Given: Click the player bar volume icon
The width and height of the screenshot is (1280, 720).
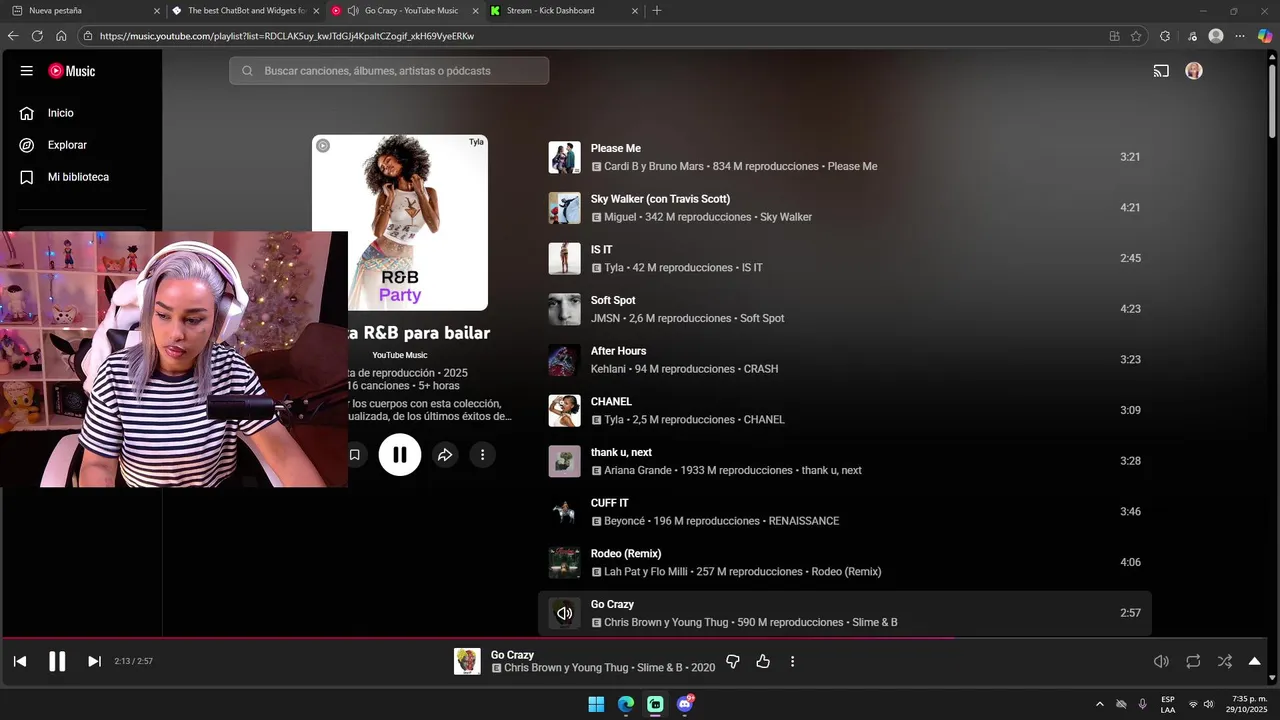Looking at the screenshot, I should coord(1161,661).
